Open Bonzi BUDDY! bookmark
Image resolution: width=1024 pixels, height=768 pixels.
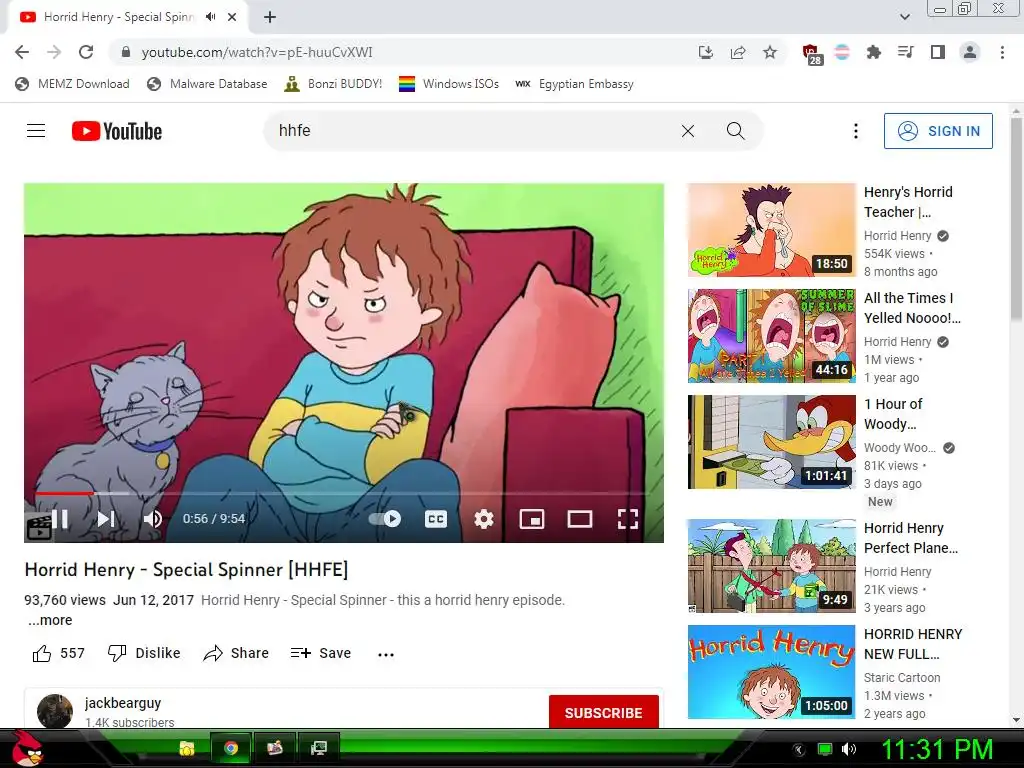pos(333,84)
